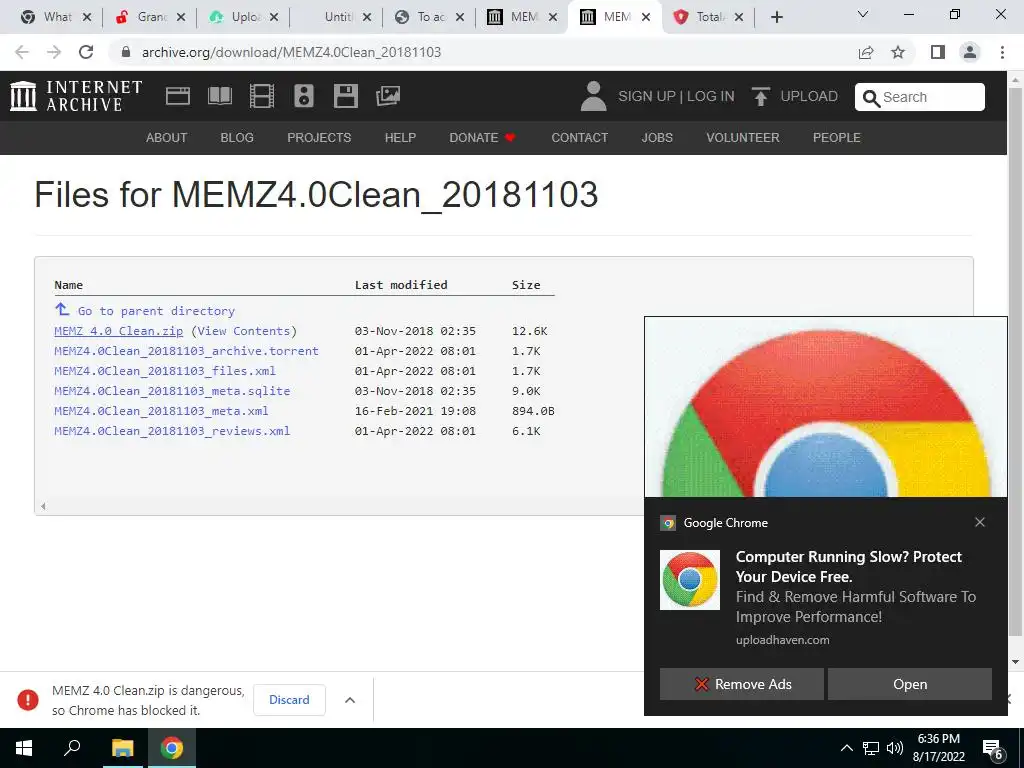This screenshot has height=768, width=1024.
Task: Click the network tray icon
Action: point(871,748)
